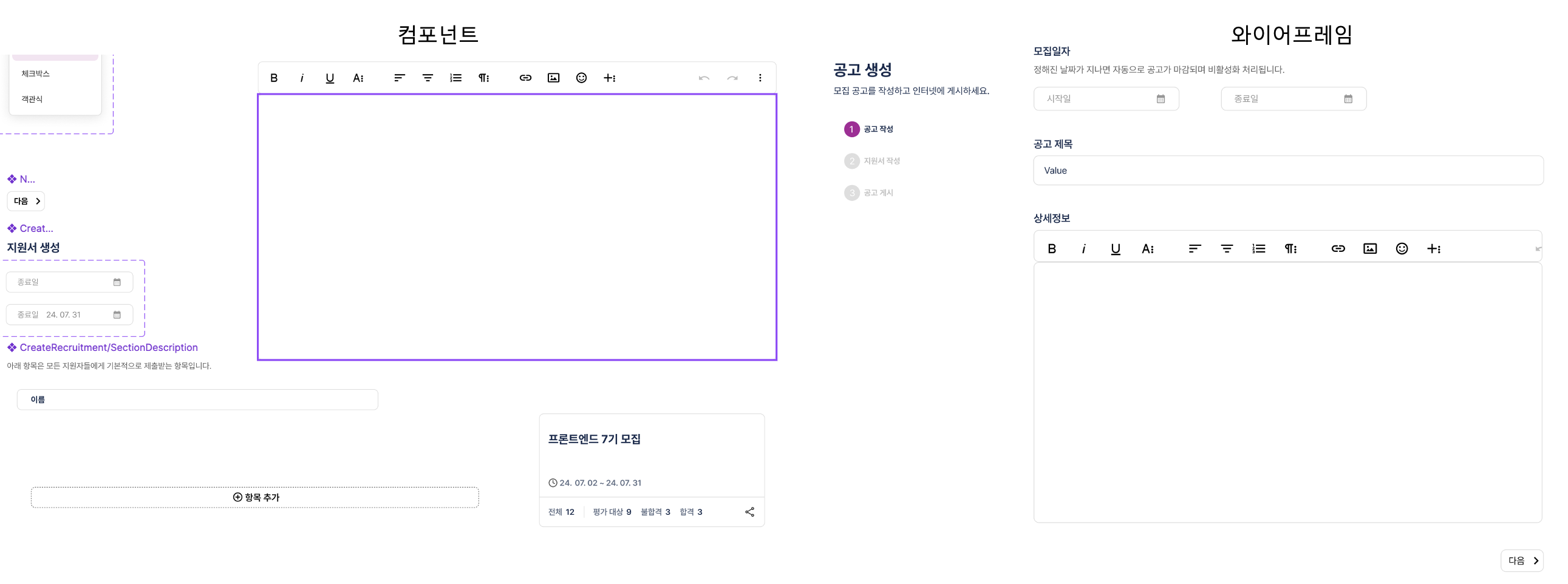Viewport: 1568px width, 584px height.
Task: Insert link via component toolbar link icon
Action: pos(525,78)
